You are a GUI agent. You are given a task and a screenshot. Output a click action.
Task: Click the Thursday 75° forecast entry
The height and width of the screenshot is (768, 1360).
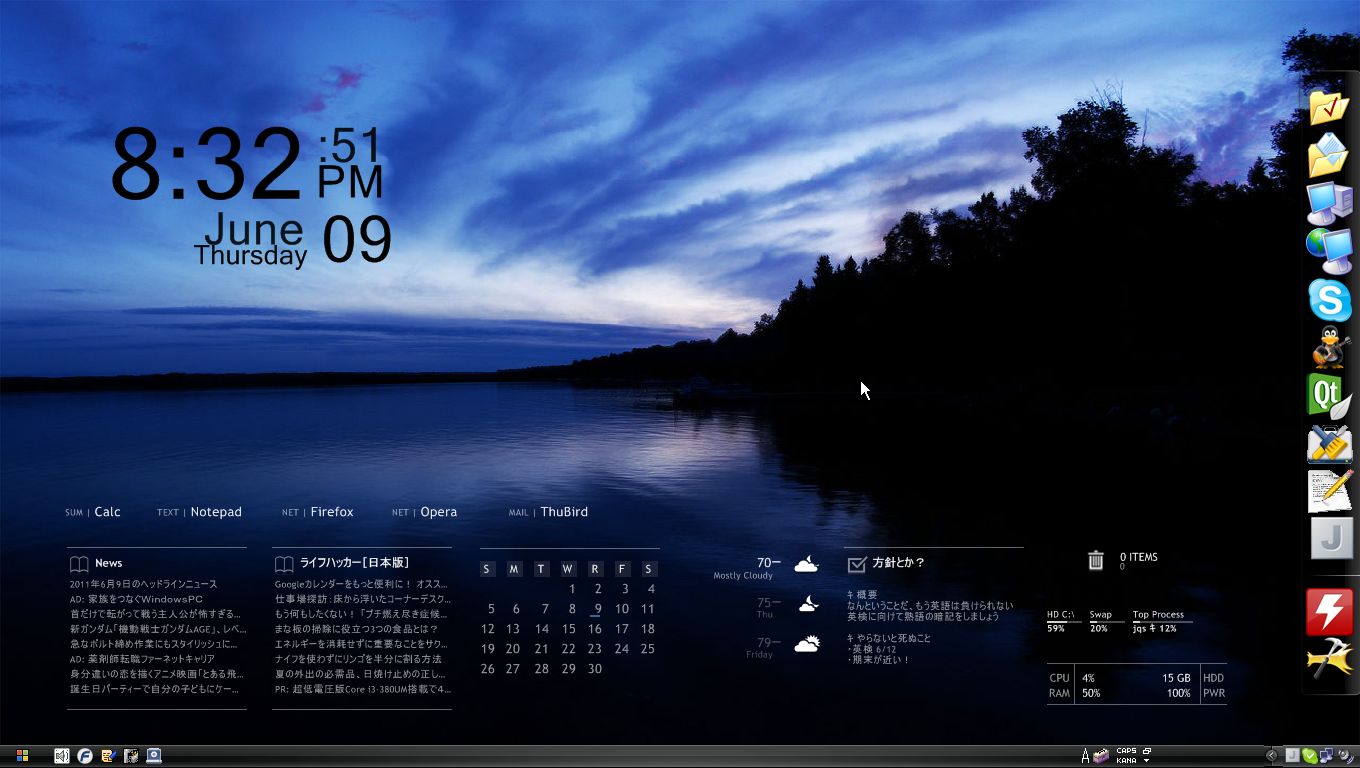click(x=788, y=607)
